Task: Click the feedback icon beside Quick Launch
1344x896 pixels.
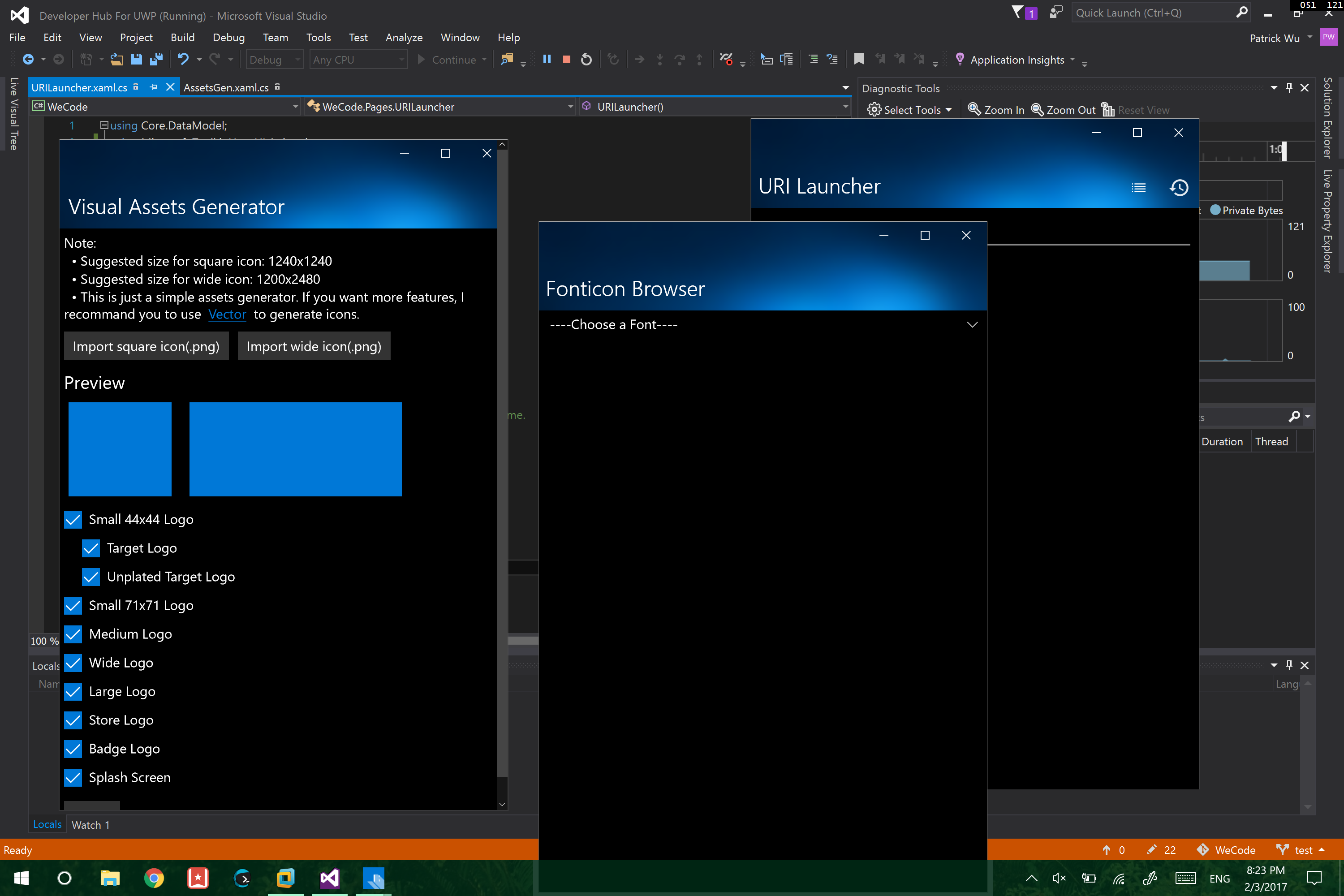Action: point(1055,12)
